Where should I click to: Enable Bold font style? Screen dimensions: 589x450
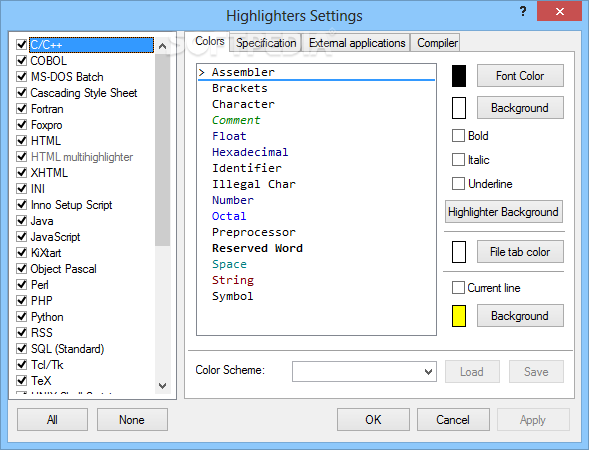click(x=458, y=136)
